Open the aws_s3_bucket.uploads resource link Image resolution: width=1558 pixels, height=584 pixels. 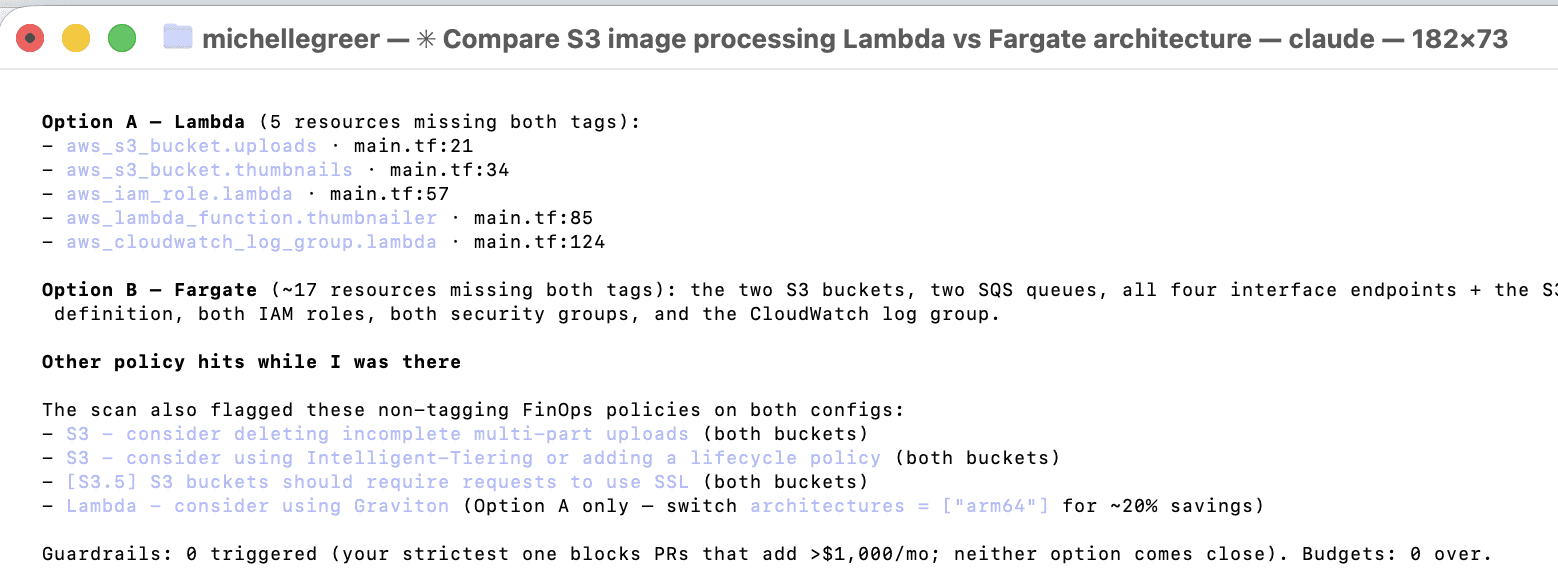click(x=191, y=146)
